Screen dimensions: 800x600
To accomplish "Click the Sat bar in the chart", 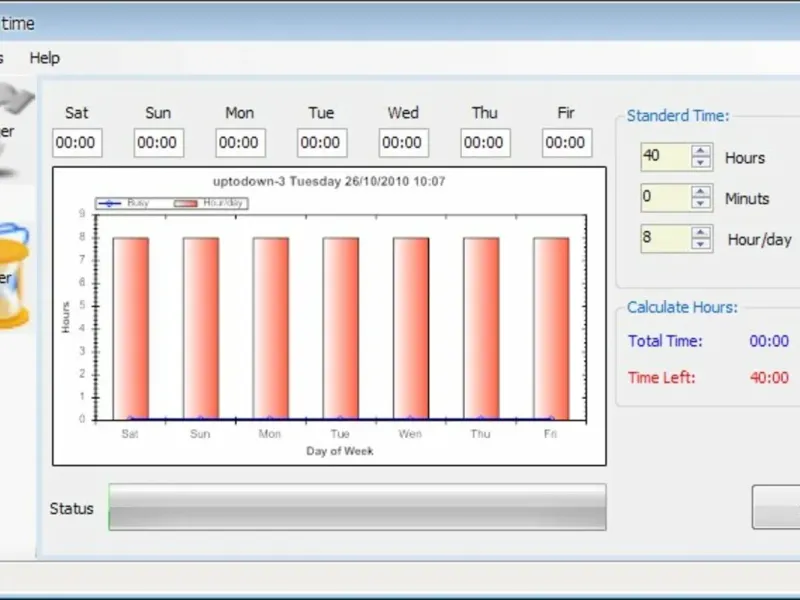I will coord(131,328).
